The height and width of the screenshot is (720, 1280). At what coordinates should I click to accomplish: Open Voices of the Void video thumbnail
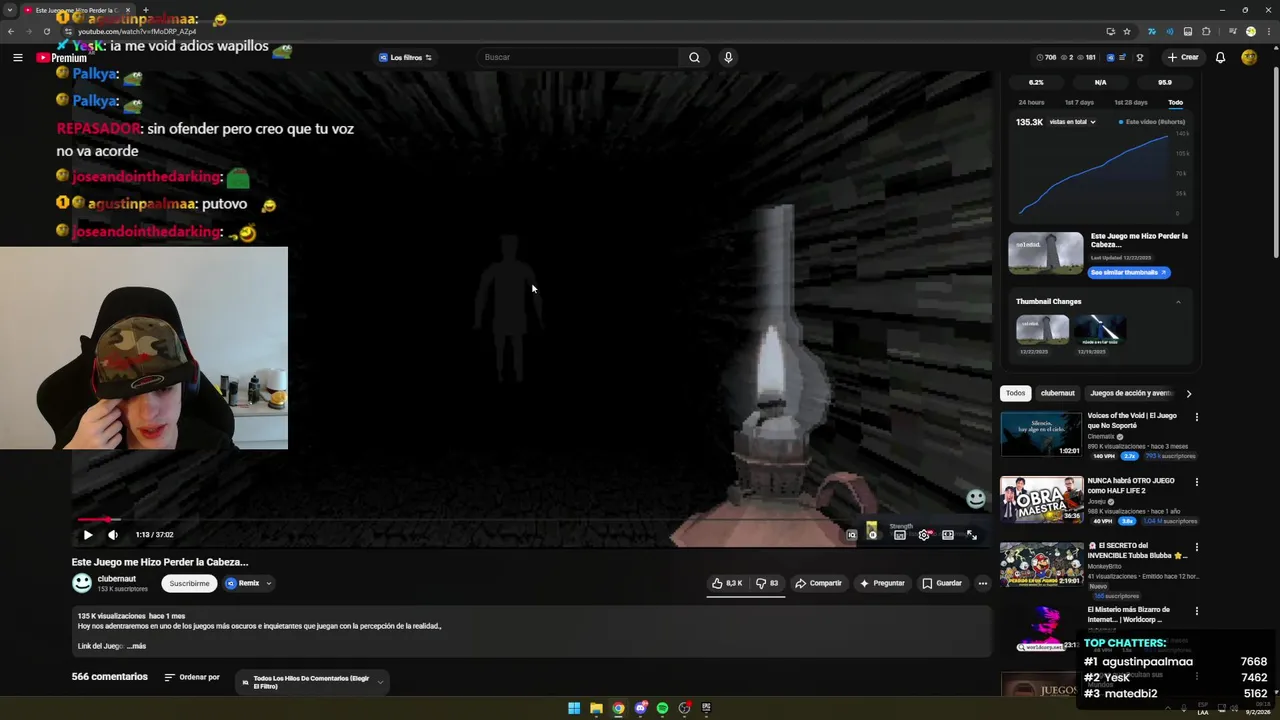pyautogui.click(x=1041, y=434)
